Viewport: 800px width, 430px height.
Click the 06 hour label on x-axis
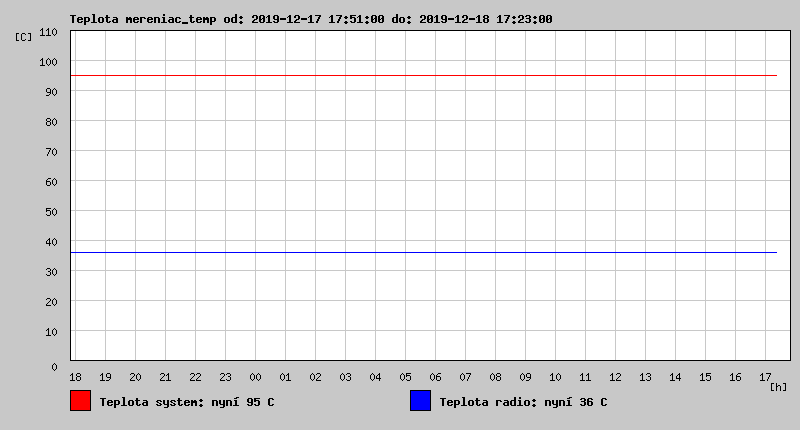click(436, 377)
